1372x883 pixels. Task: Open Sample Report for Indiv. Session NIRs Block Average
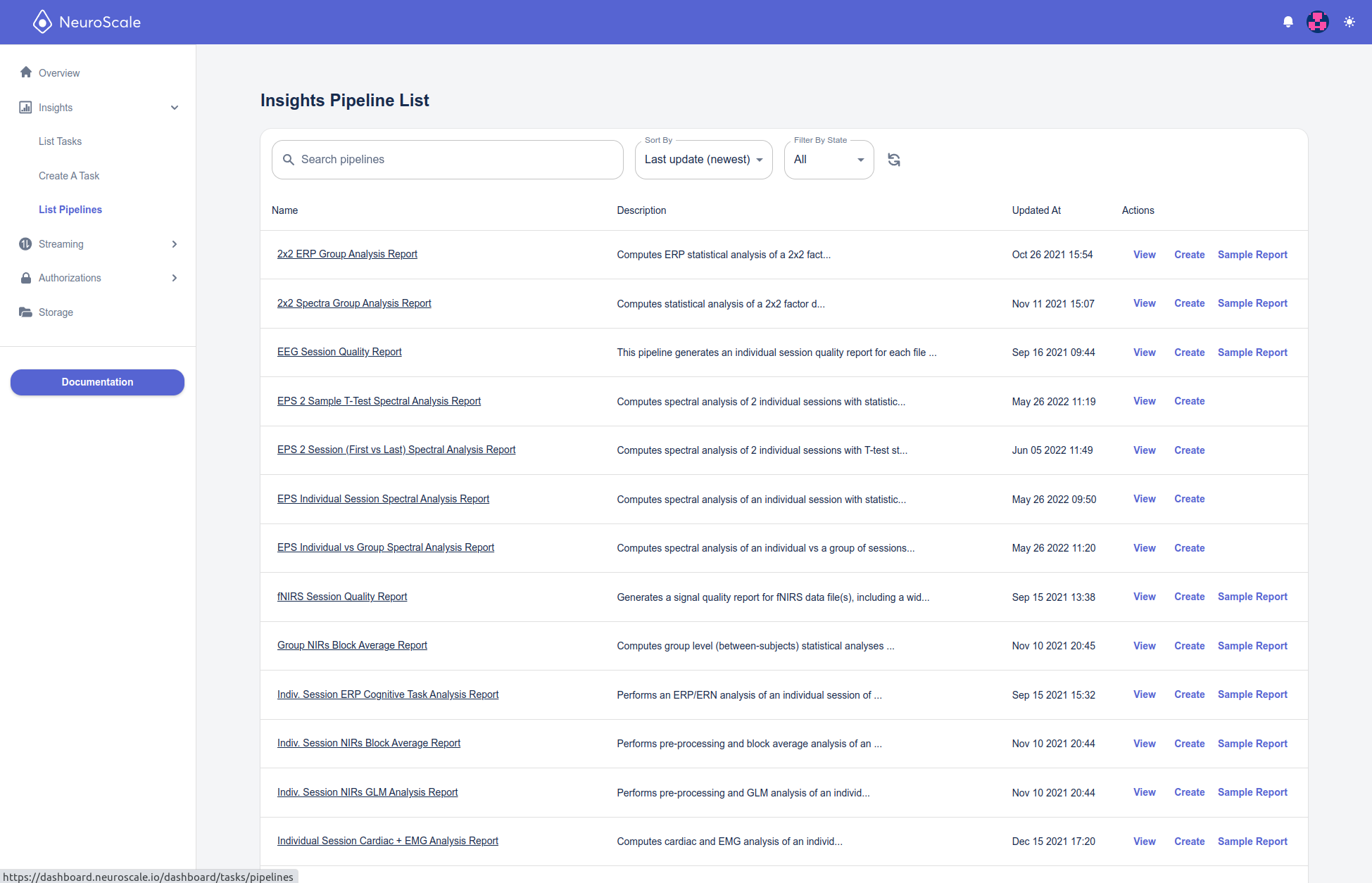click(x=1252, y=744)
